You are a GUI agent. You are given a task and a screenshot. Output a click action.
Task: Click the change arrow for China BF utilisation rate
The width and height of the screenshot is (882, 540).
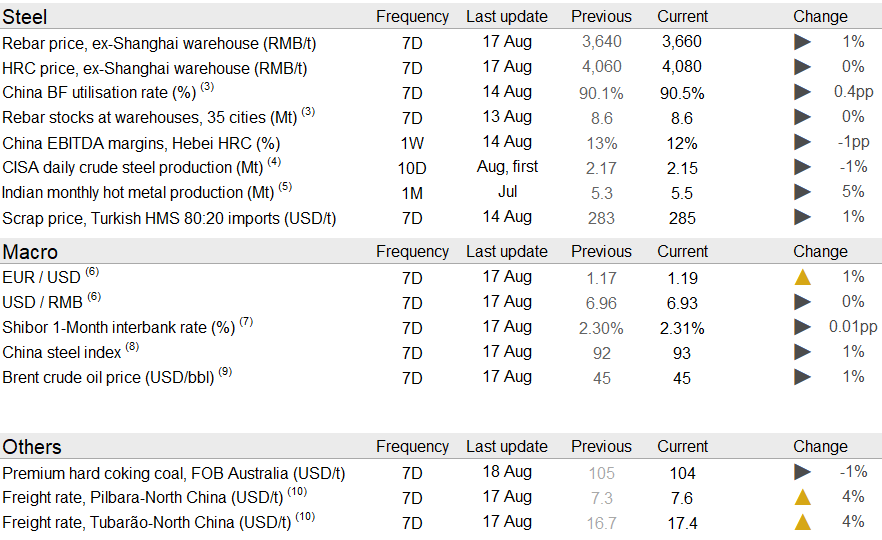pyautogui.click(x=802, y=92)
